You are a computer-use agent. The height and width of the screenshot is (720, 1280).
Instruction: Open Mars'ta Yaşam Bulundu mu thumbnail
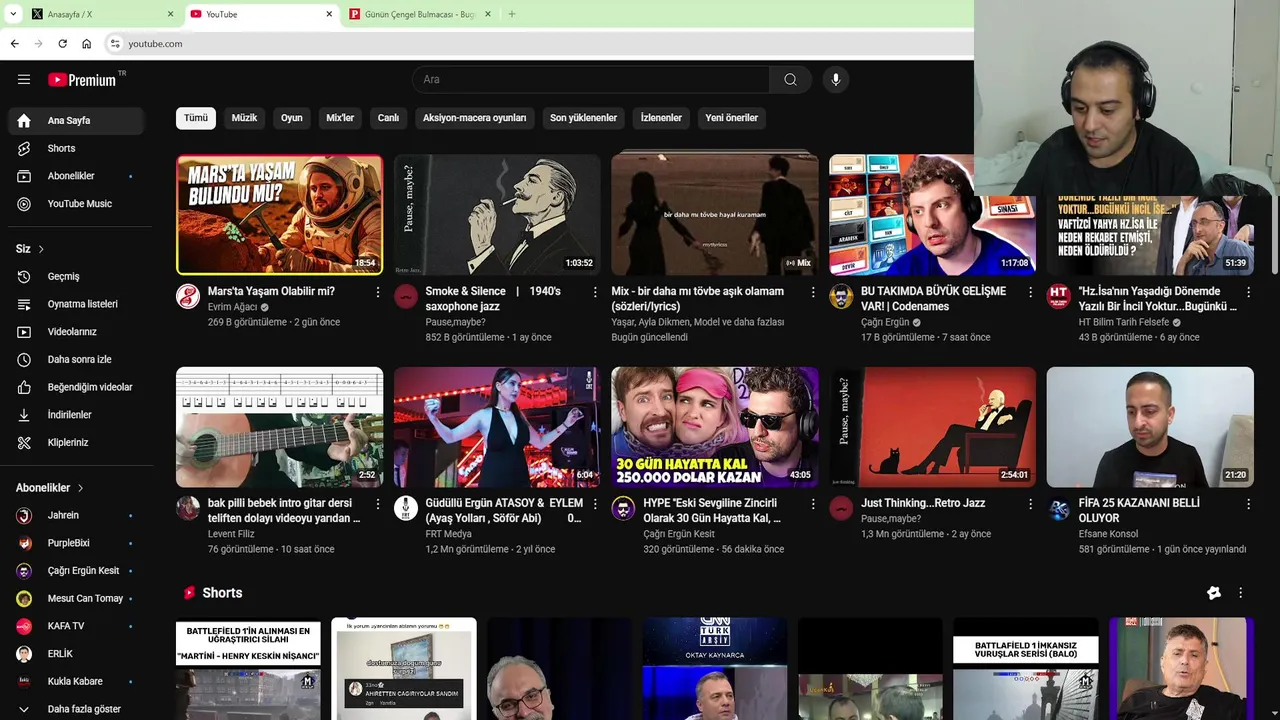pyautogui.click(x=279, y=214)
